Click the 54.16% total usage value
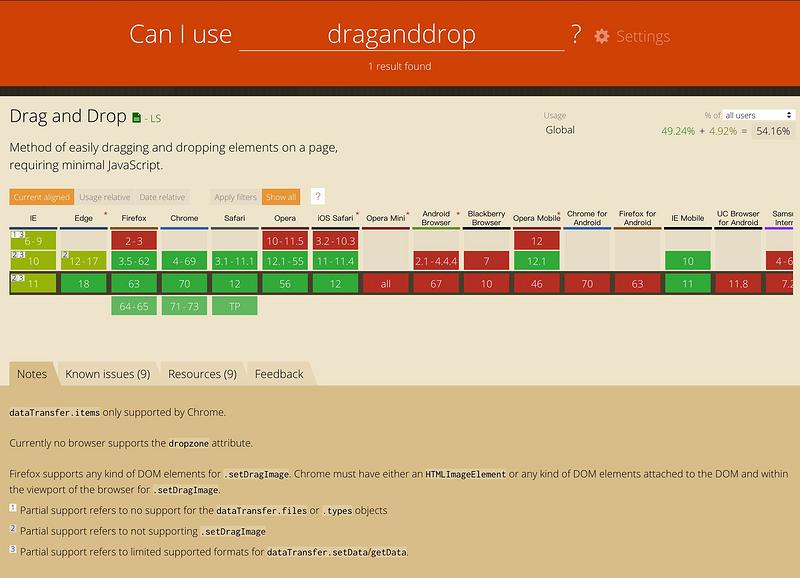The width and height of the screenshot is (800, 578). pyautogui.click(x=773, y=131)
